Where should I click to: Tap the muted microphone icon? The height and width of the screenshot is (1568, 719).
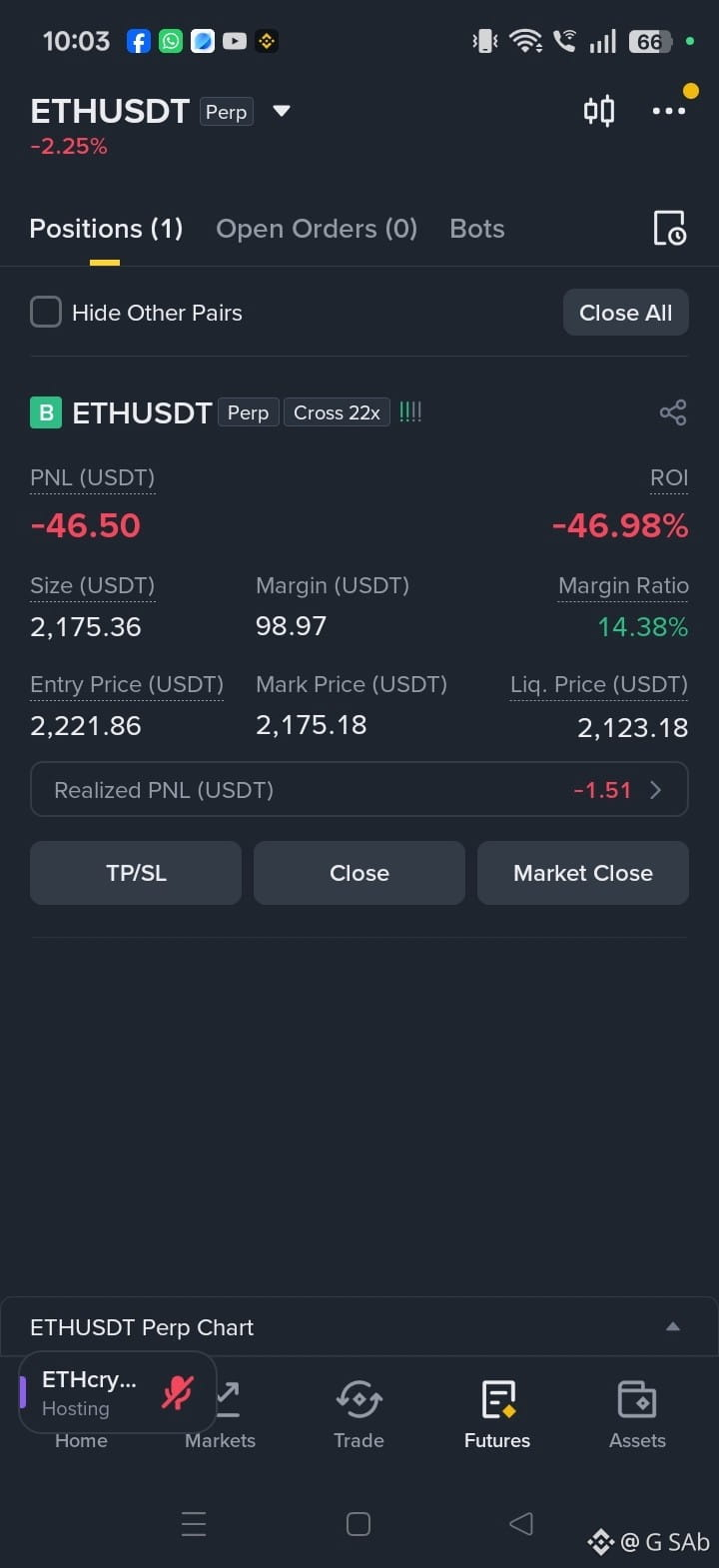[178, 1392]
